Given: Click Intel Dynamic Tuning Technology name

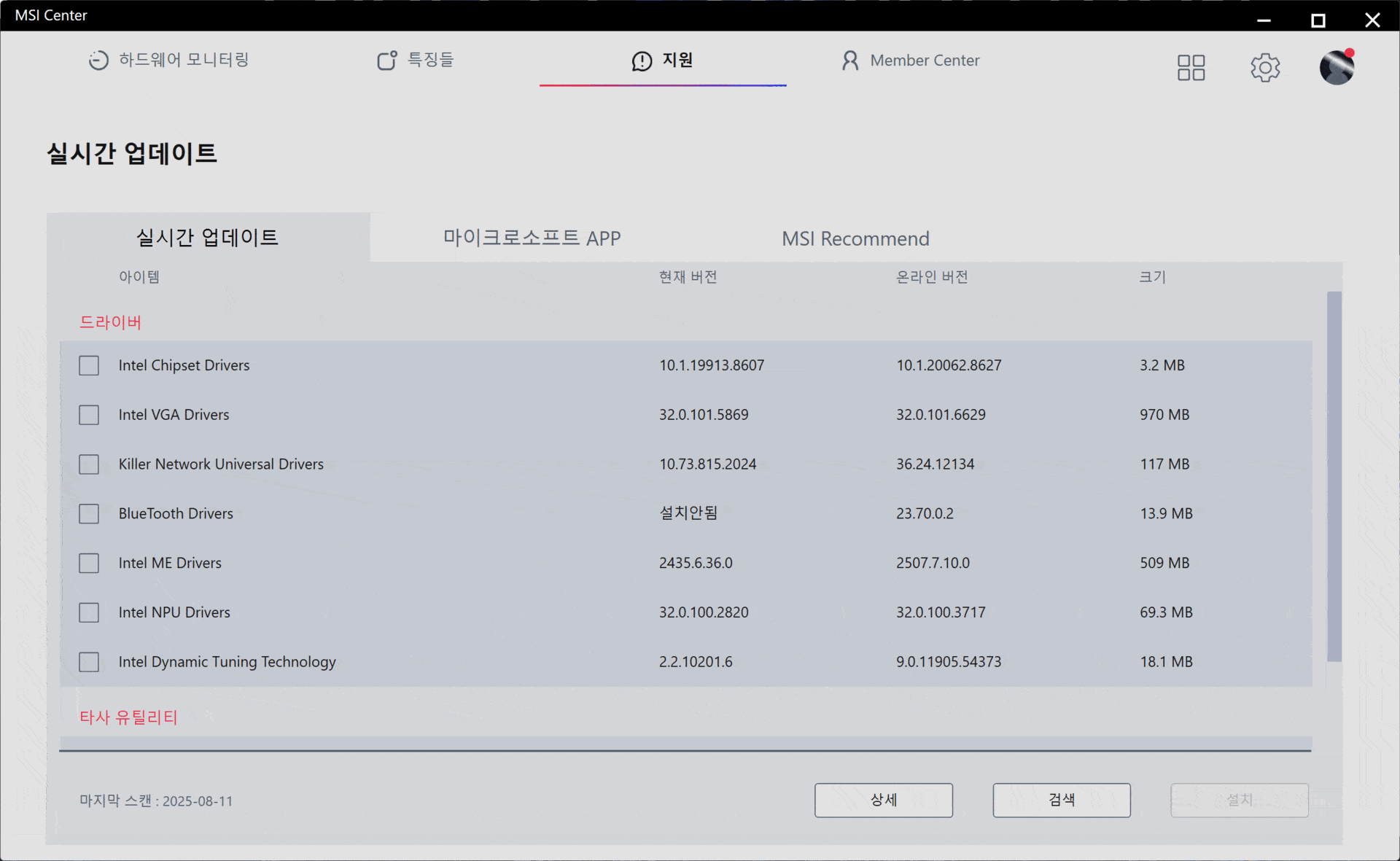Looking at the screenshot, I should [x=227, y=662].
